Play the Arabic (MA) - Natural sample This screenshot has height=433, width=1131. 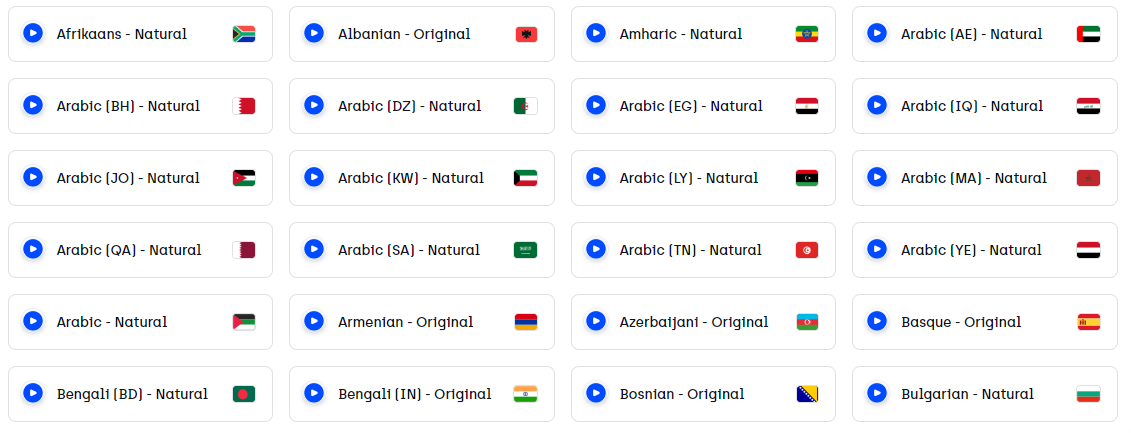click(876, 178)
